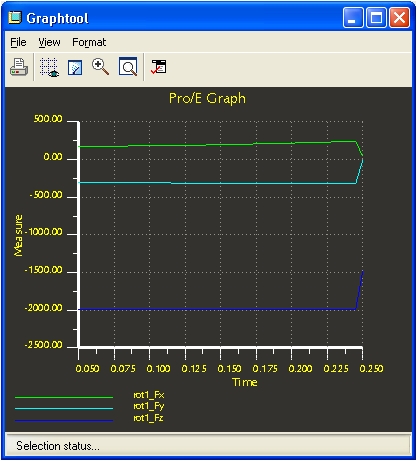Click the dark blue rot1_Fz legend line

click(x=64, y=420)
